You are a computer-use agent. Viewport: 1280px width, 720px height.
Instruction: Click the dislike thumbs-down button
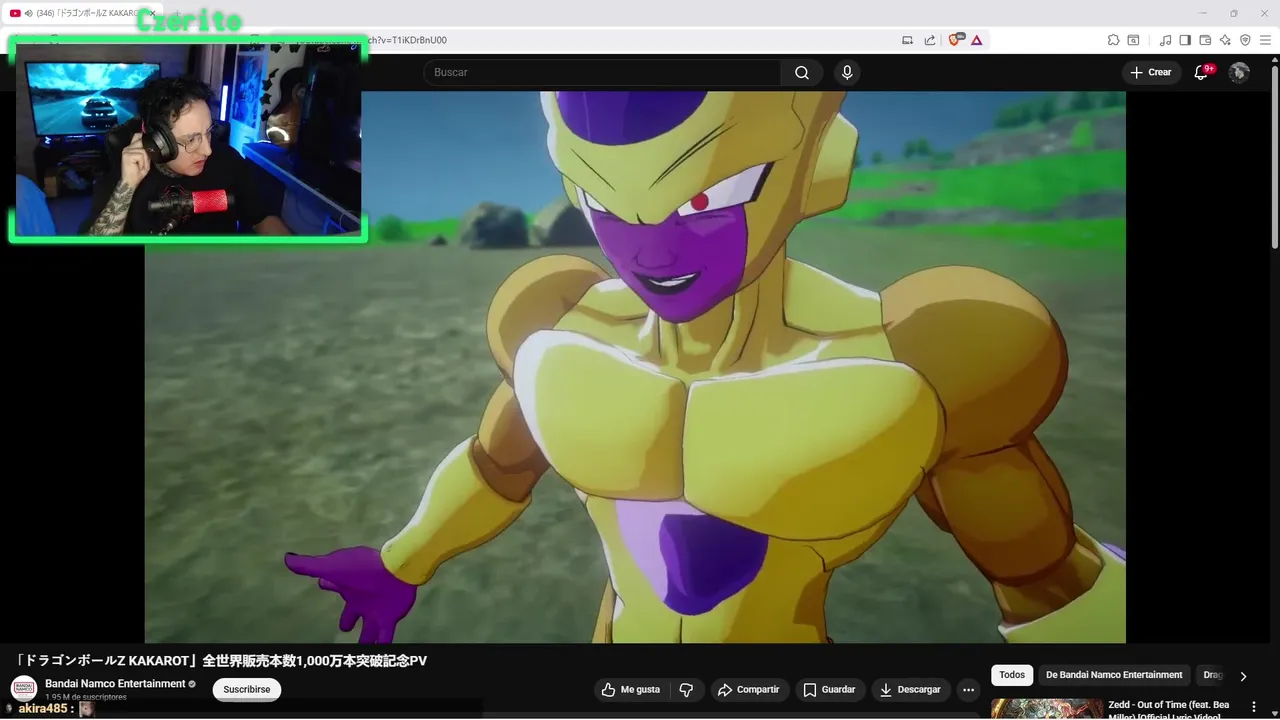(x=687, y=690)
